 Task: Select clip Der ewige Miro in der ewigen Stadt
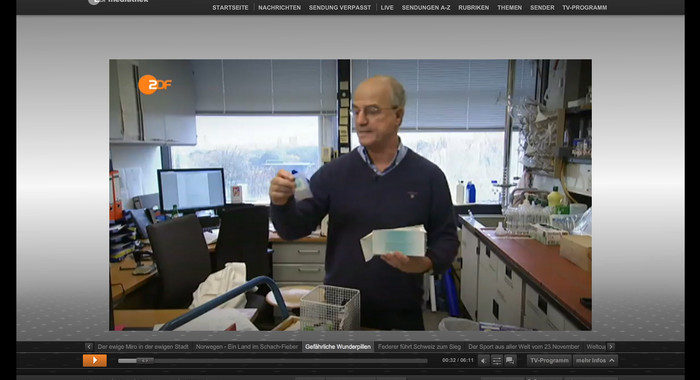click(x=143, y=347)
